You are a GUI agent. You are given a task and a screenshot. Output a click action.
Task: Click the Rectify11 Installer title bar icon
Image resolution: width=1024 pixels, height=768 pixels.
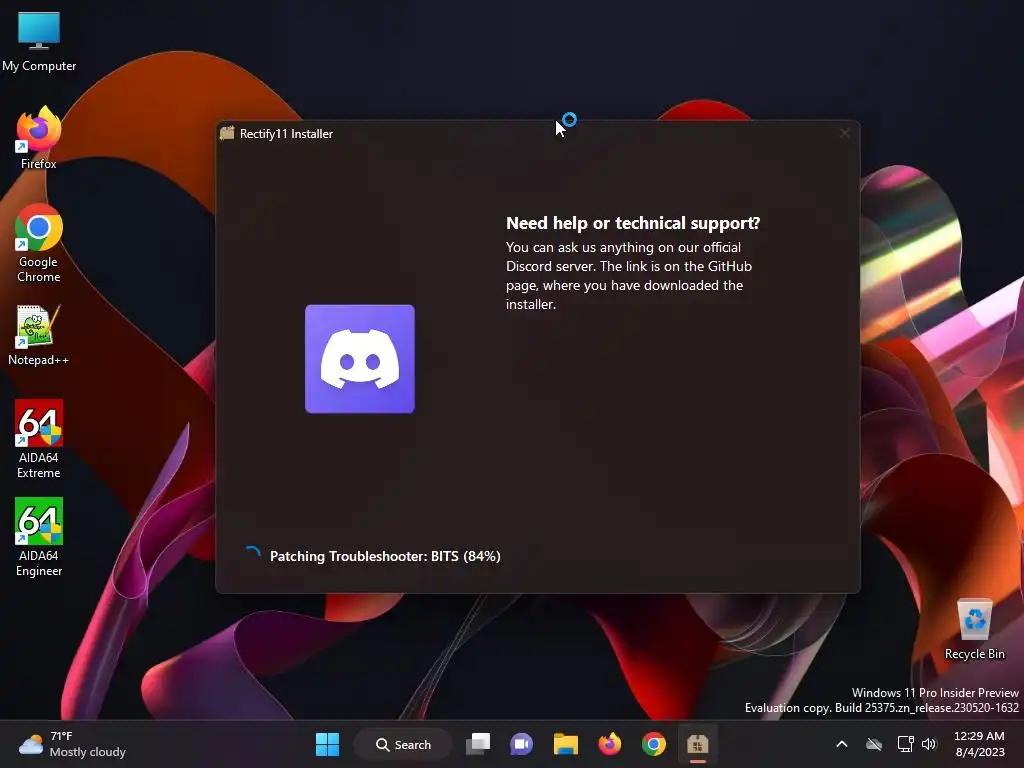point(227,133)
